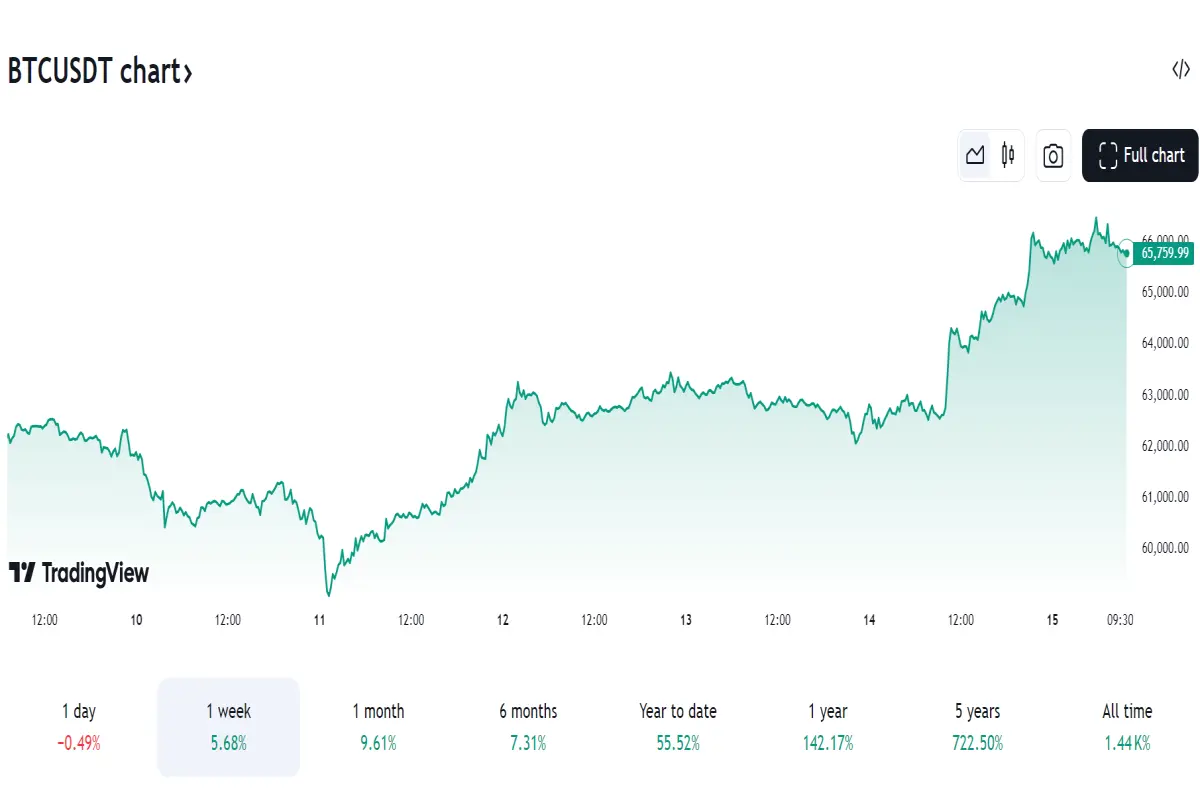Select the 5 years range
Image resolution: width=1200 pixels, height=808 pixels.
coord(977,727)
